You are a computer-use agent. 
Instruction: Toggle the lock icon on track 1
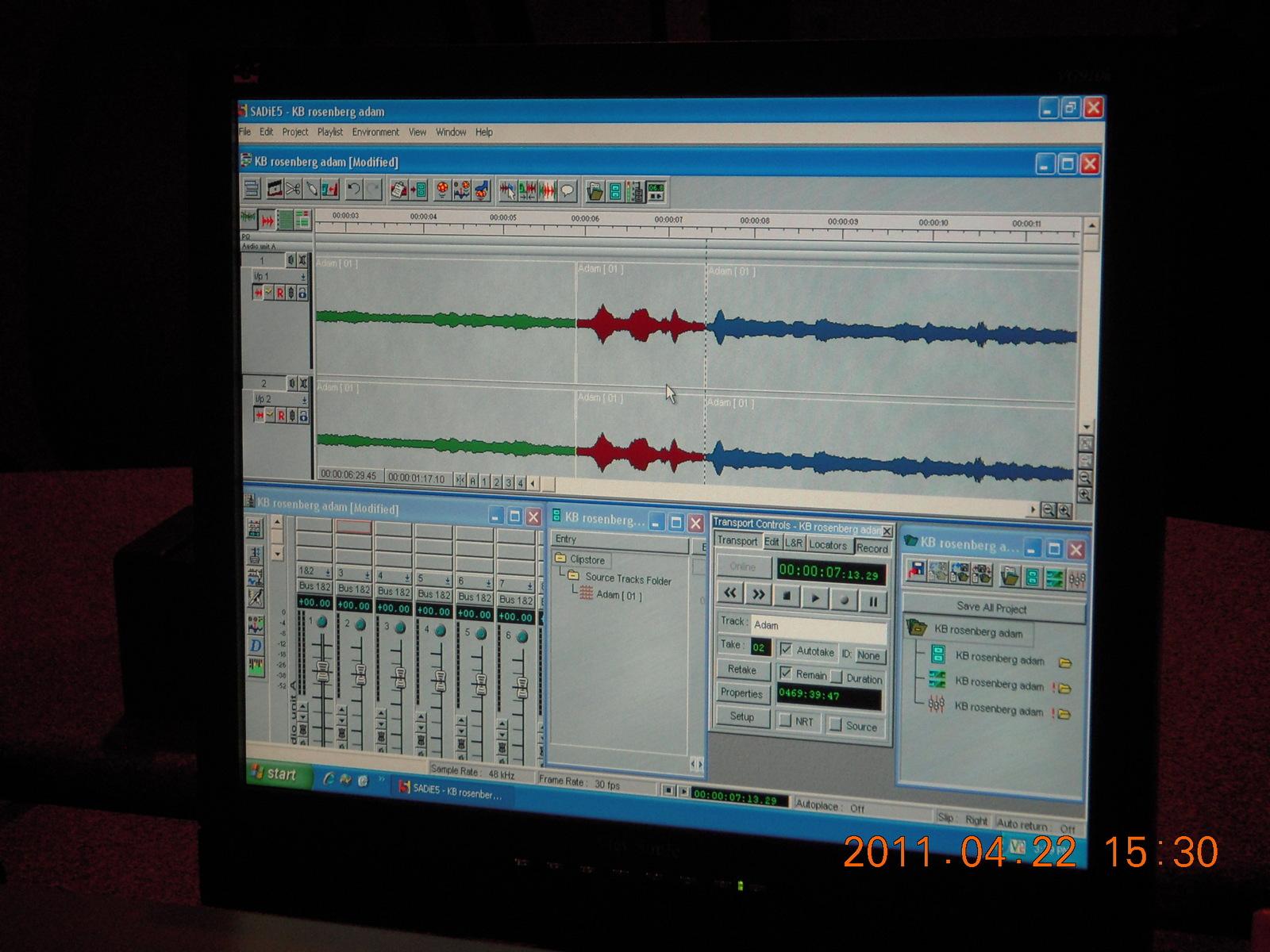coord(302,293)
